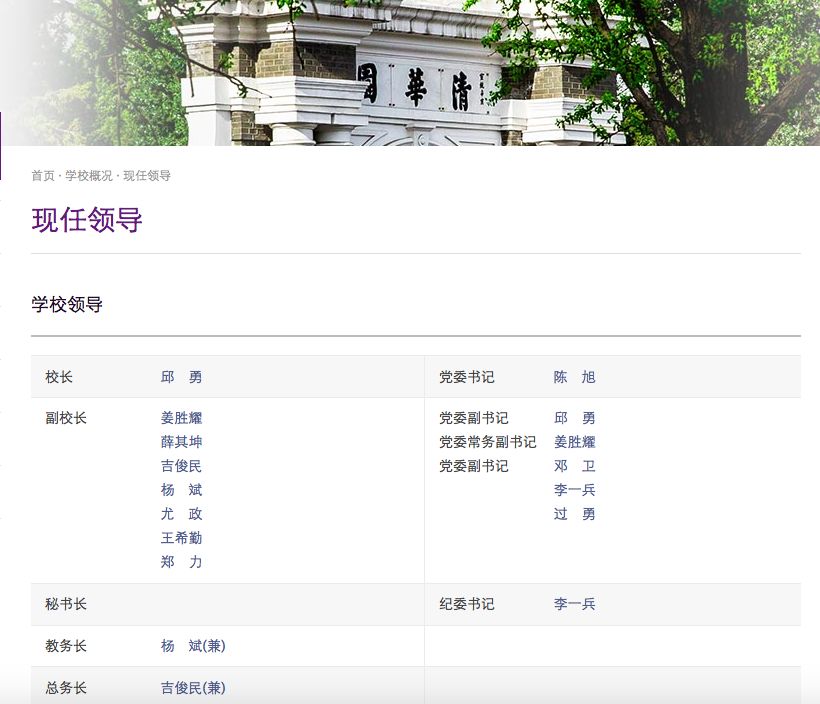This screenshot has height=704, width=820.
Task: Click 李一兵 next to 纪委书记
Action: click(573, 604)
